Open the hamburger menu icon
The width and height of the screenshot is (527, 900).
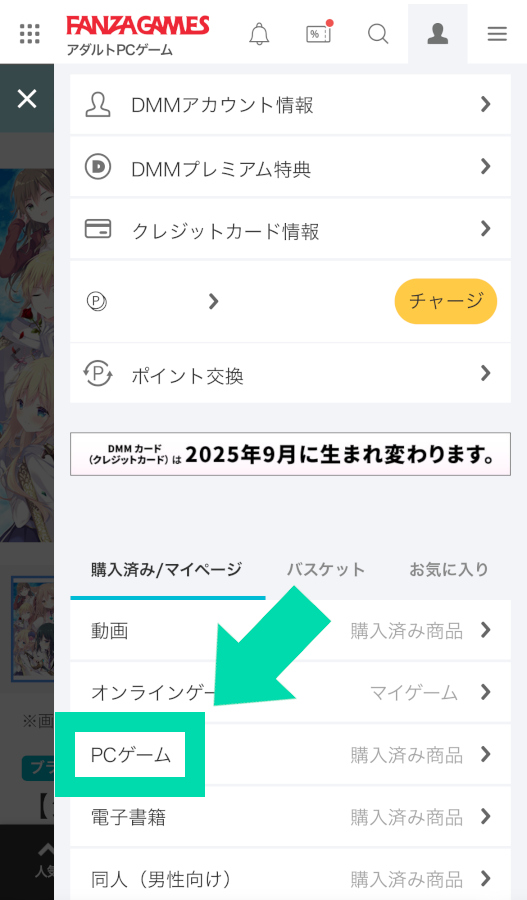pos(497,34)
